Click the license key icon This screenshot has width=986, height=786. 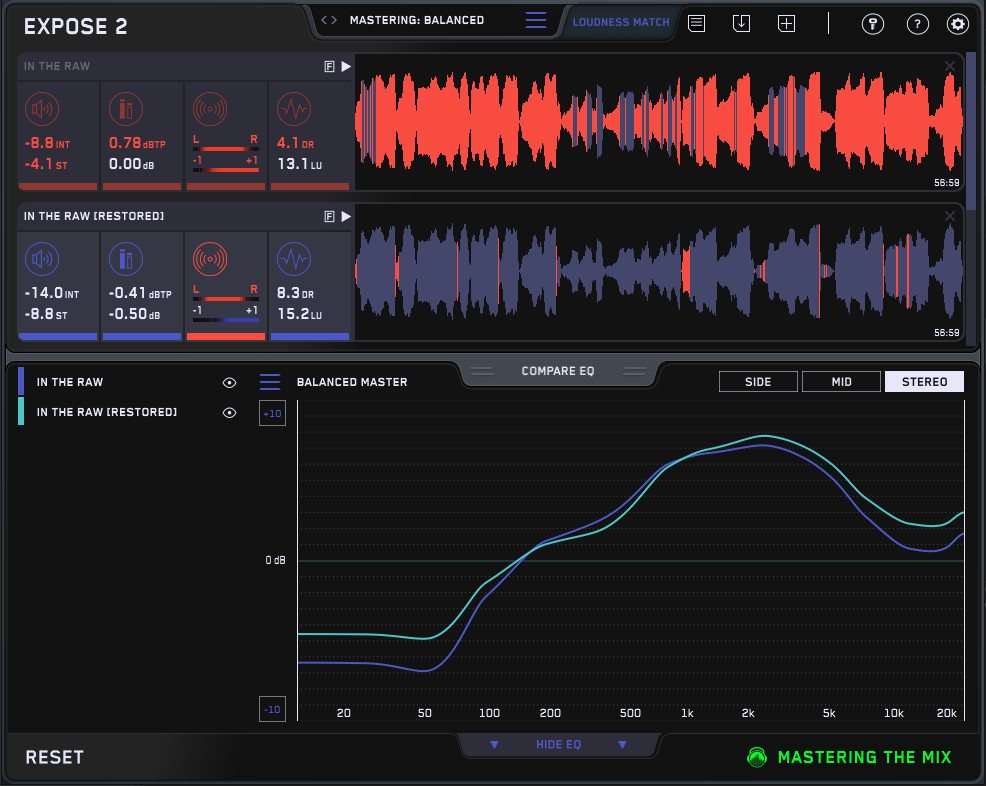point(872,24)
